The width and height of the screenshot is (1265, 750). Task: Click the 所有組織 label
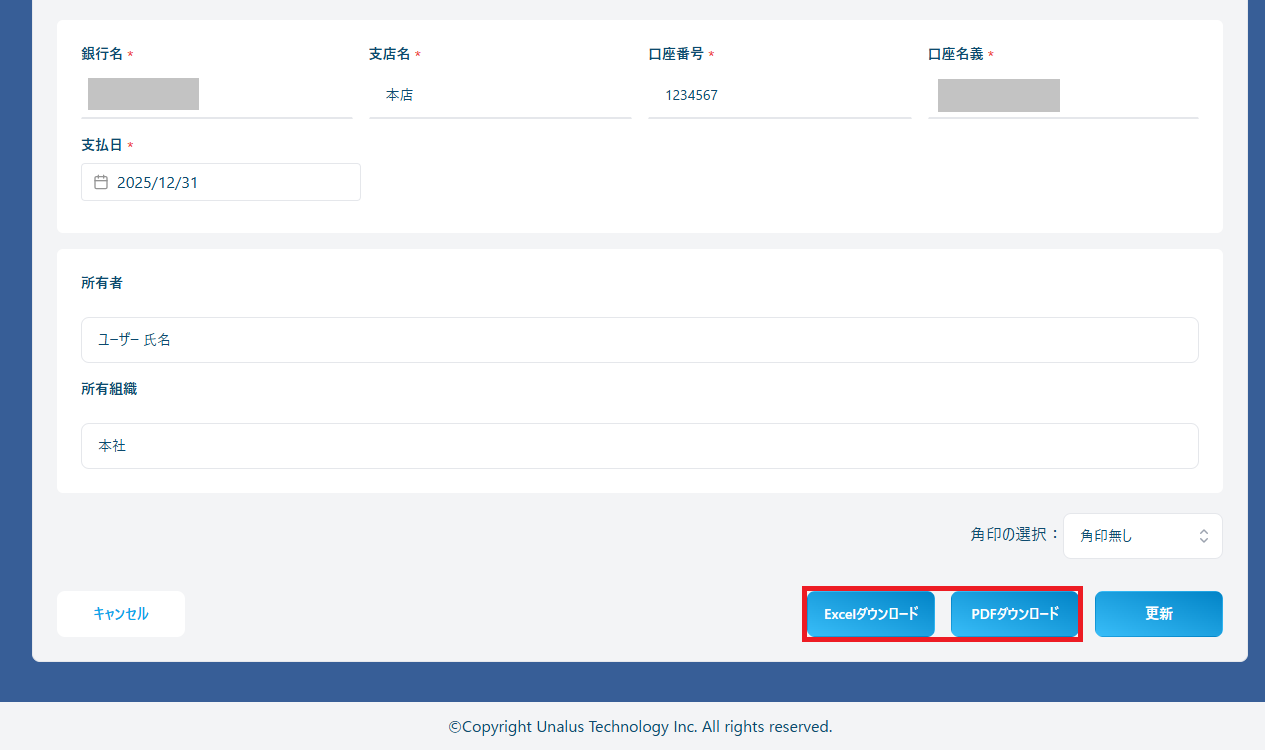[x=109, y=389]
